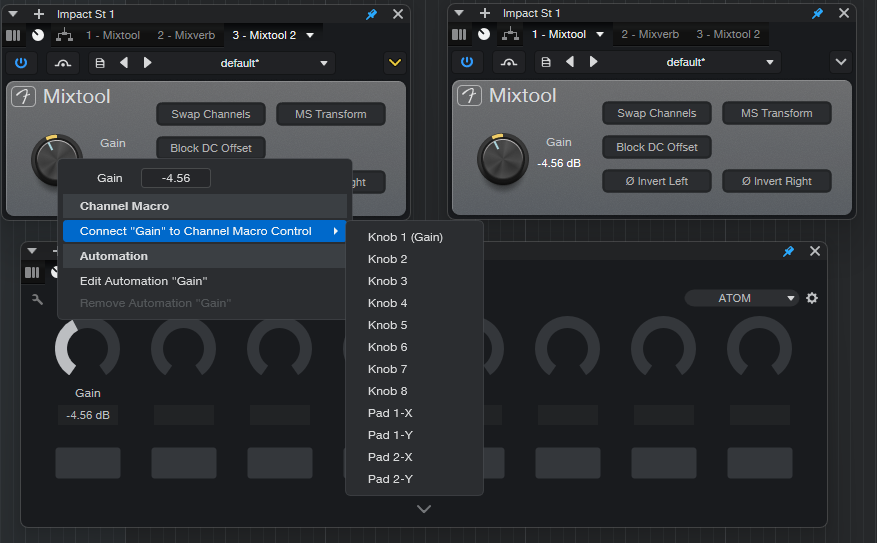This screenshot has width=877, height=543.
Task: Open default* preset dropdown in left window
Action: pos(324,63)
